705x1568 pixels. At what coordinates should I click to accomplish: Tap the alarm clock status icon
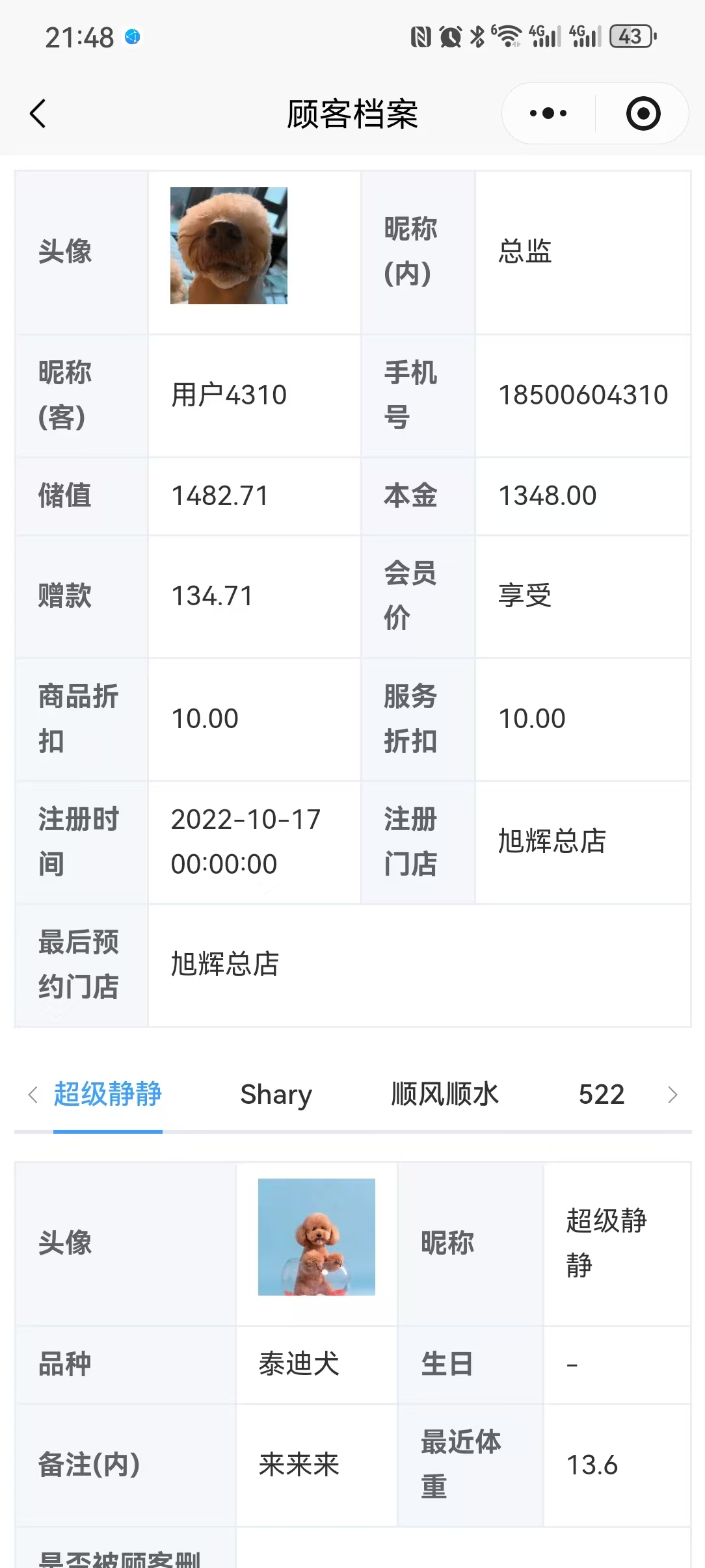point(450,36)
